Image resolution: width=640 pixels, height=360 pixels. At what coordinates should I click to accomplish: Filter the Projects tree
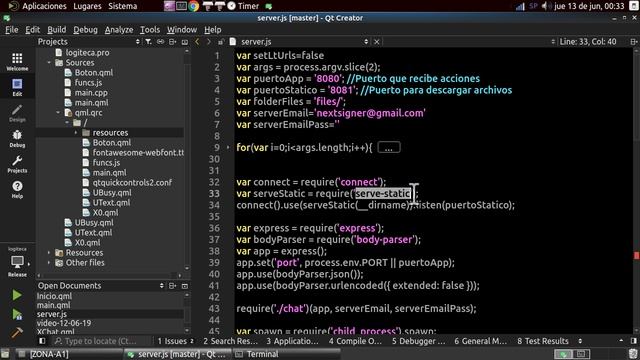pos(148,42)
